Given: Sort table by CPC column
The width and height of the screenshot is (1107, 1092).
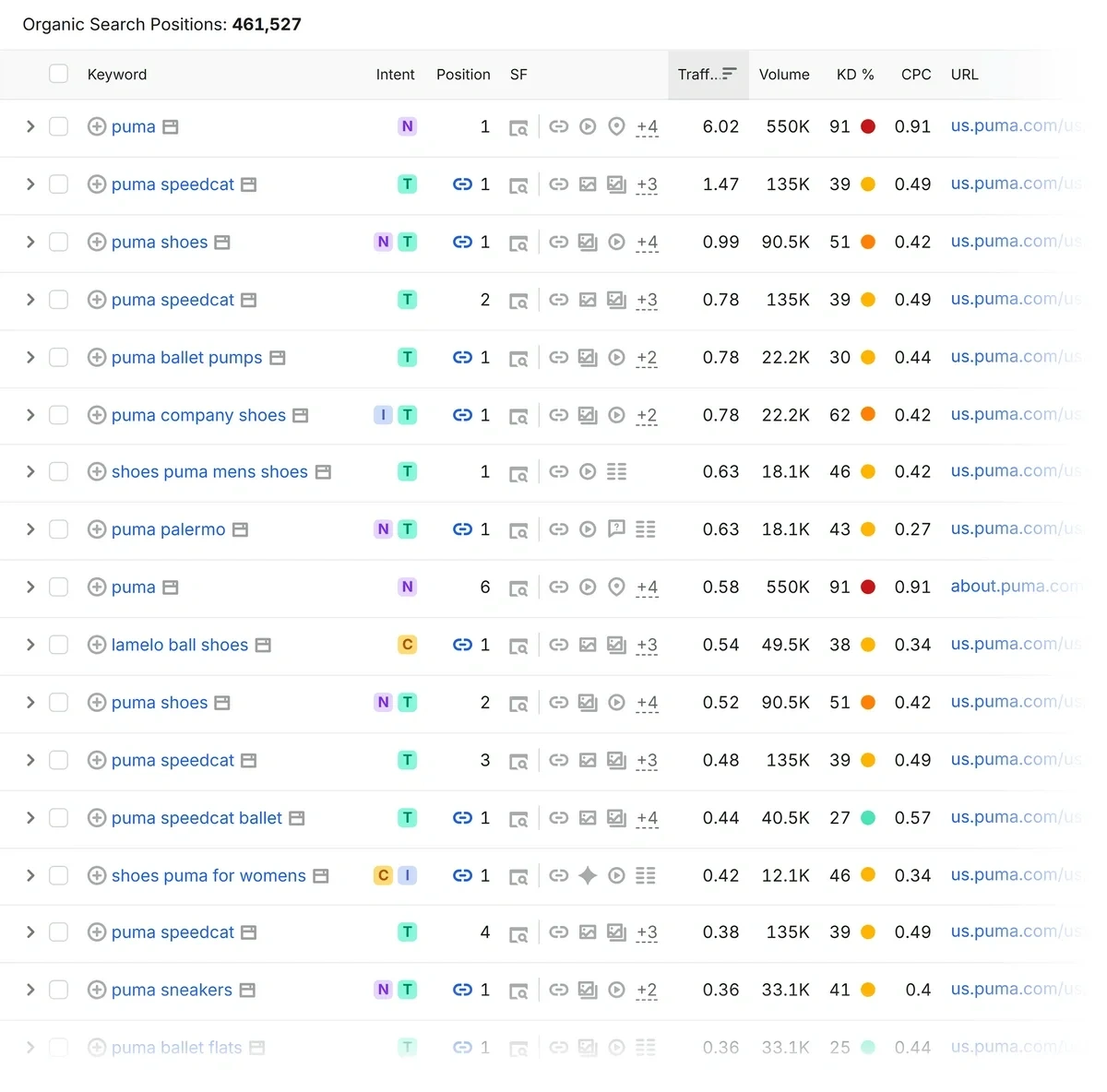Looking at the screenshot, I should [916, 75].
